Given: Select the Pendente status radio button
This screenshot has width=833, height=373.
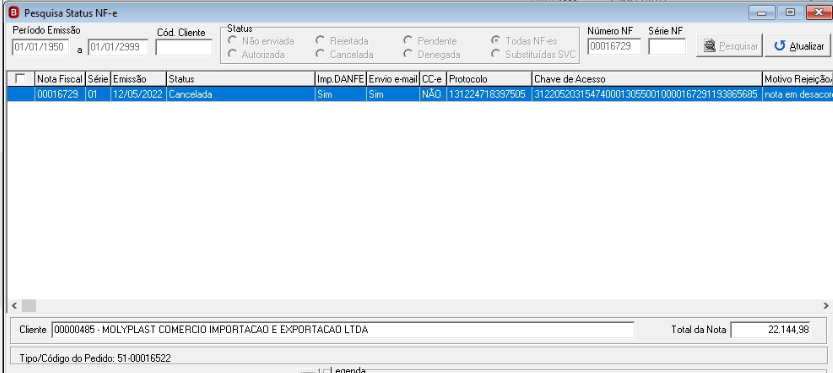Looking at the screenshot, I should pyautogui.click(x=407, y=40).
